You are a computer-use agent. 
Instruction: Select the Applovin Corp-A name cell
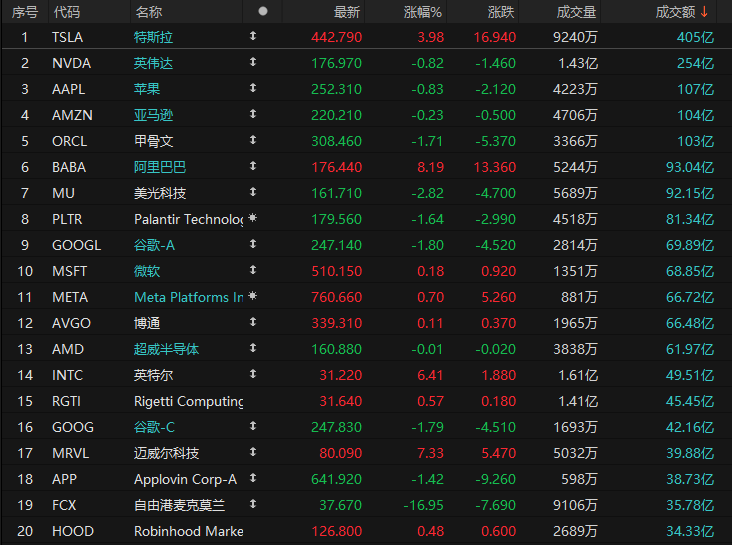pos(185,479)
